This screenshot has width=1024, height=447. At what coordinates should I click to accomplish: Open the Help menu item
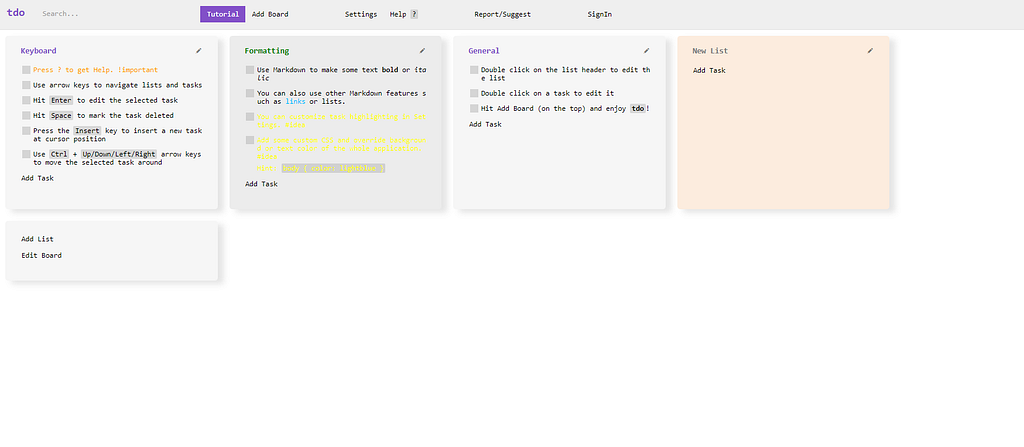pos(398,14)
